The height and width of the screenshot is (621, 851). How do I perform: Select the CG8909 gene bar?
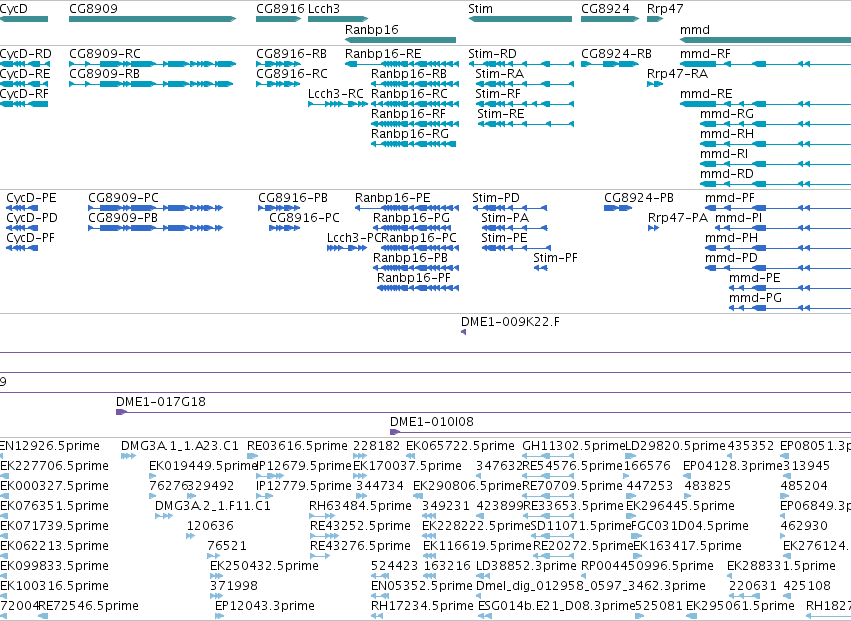(x=153, y=19)
